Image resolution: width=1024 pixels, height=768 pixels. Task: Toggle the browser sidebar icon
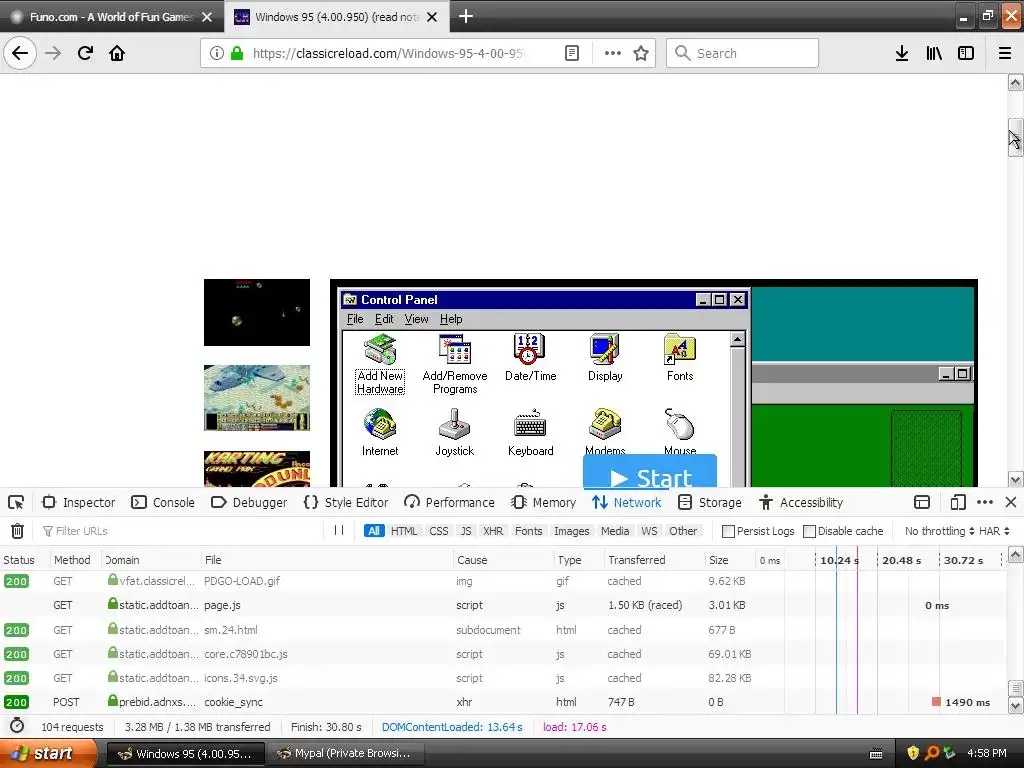click(966, 53)
